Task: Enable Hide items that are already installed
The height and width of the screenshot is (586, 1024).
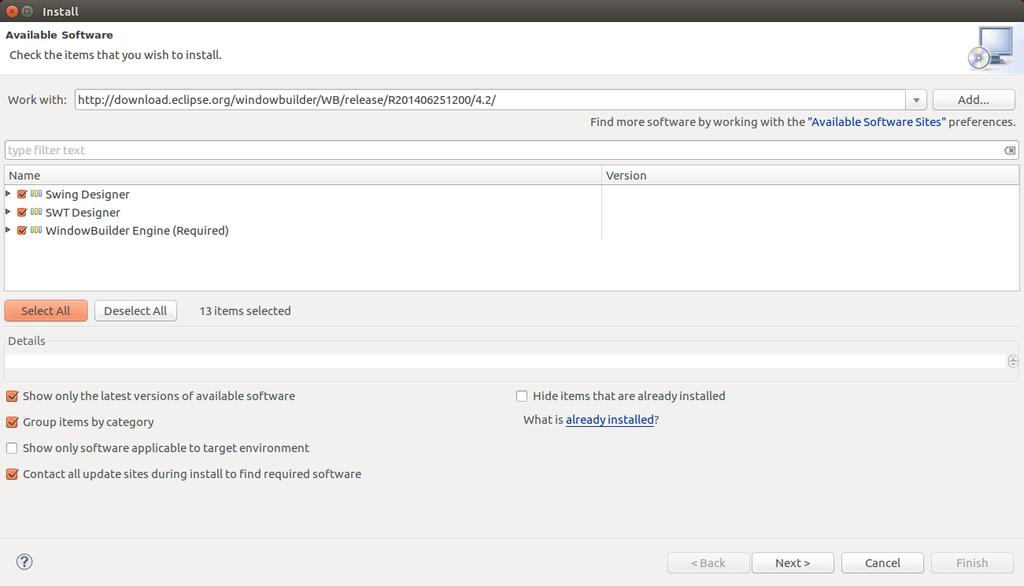Action: (522, 396)
